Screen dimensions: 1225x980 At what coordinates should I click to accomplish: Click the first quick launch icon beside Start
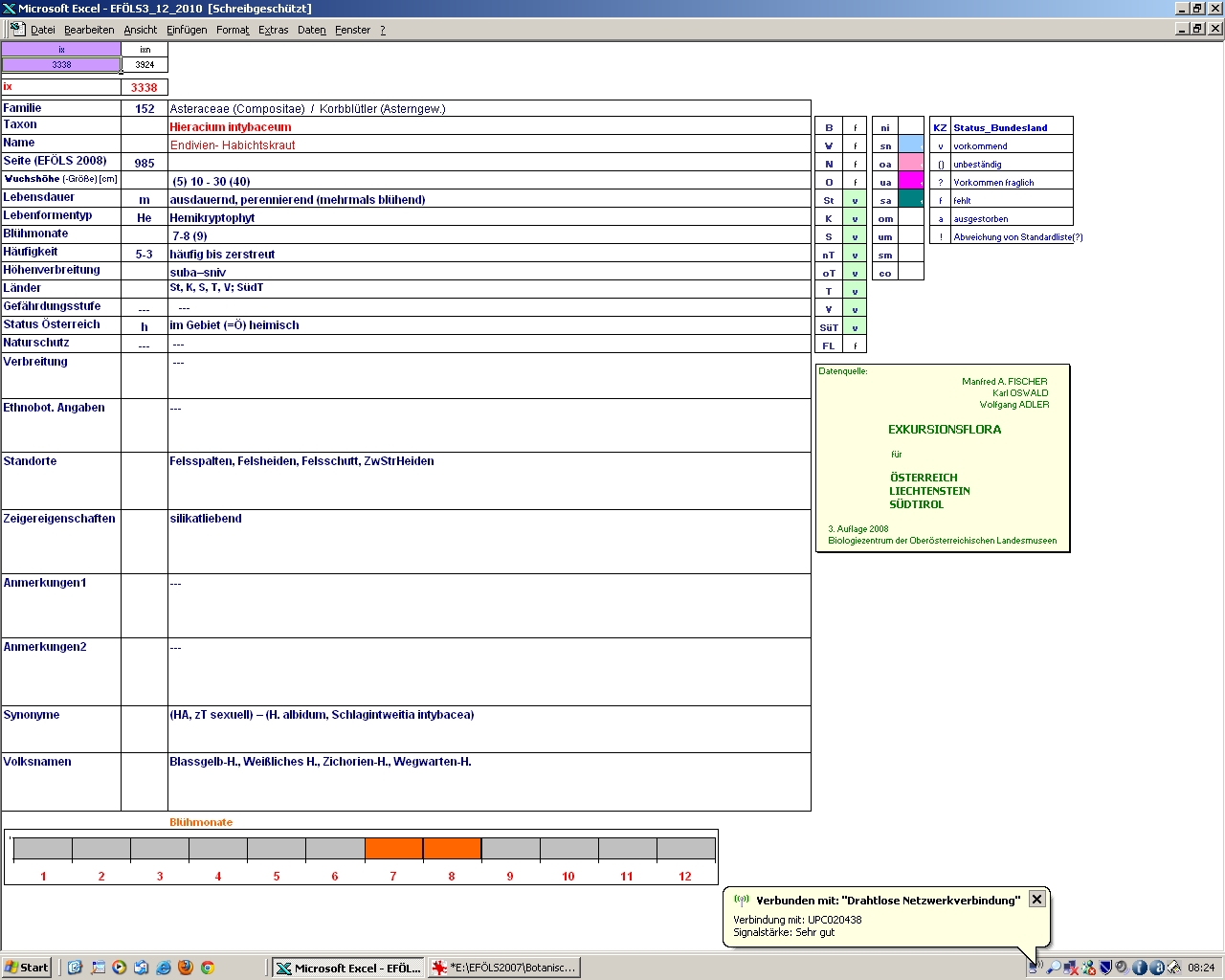(x=76, y=968)
